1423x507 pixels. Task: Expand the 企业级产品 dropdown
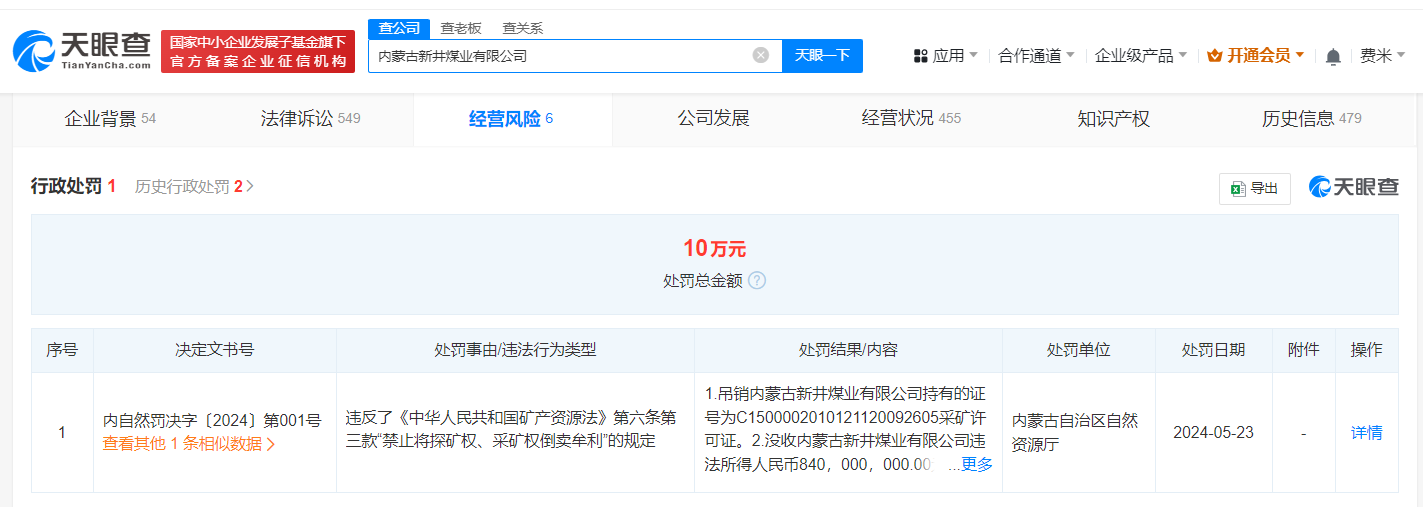(1140, 56)
